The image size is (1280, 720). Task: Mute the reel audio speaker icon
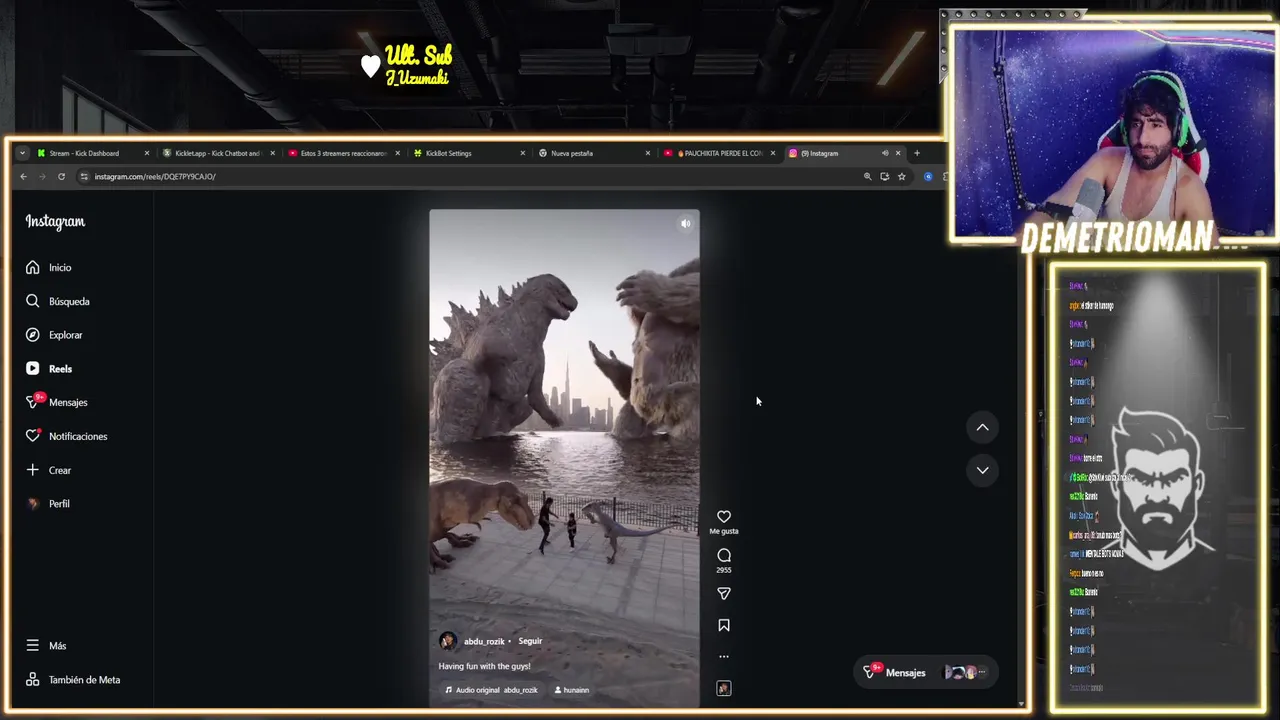[x=685, y=224]
